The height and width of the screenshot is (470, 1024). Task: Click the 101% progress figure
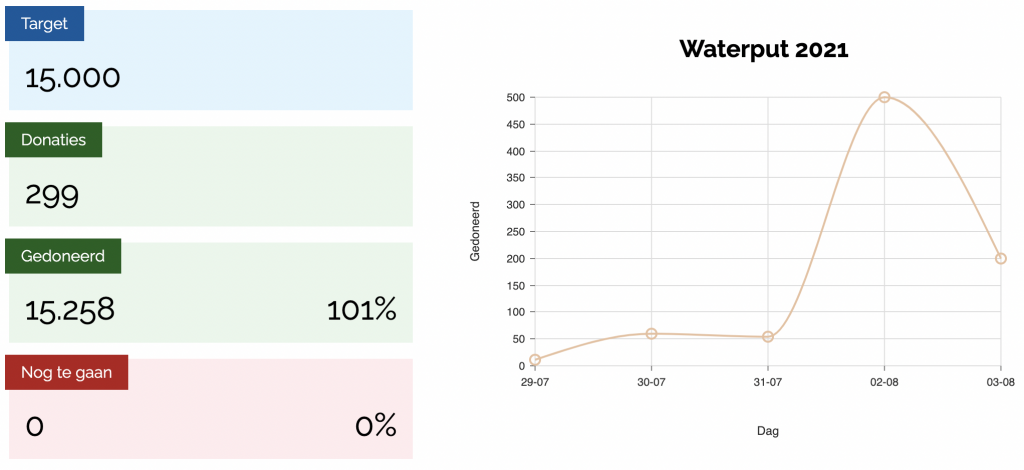click(362, 311)
